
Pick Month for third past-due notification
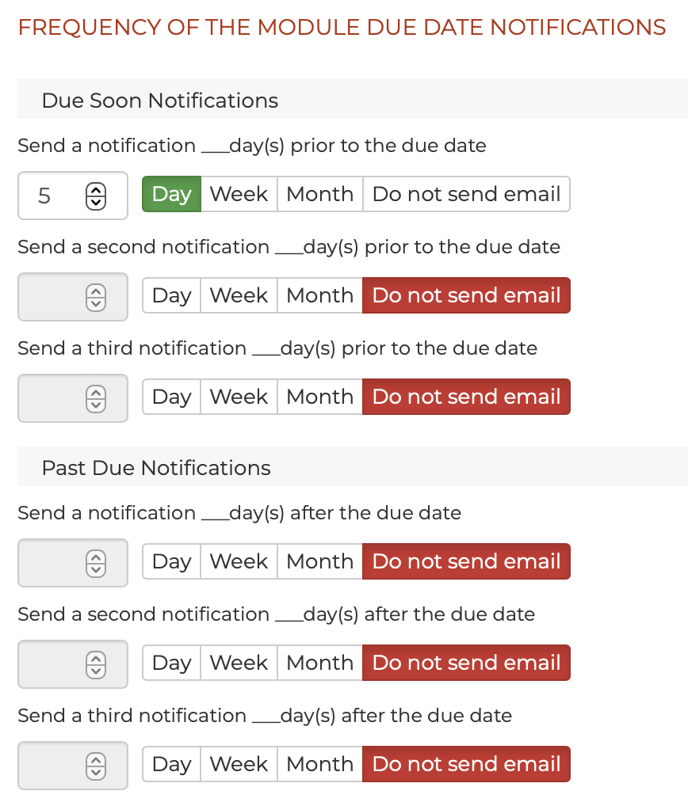click(319, 763)
